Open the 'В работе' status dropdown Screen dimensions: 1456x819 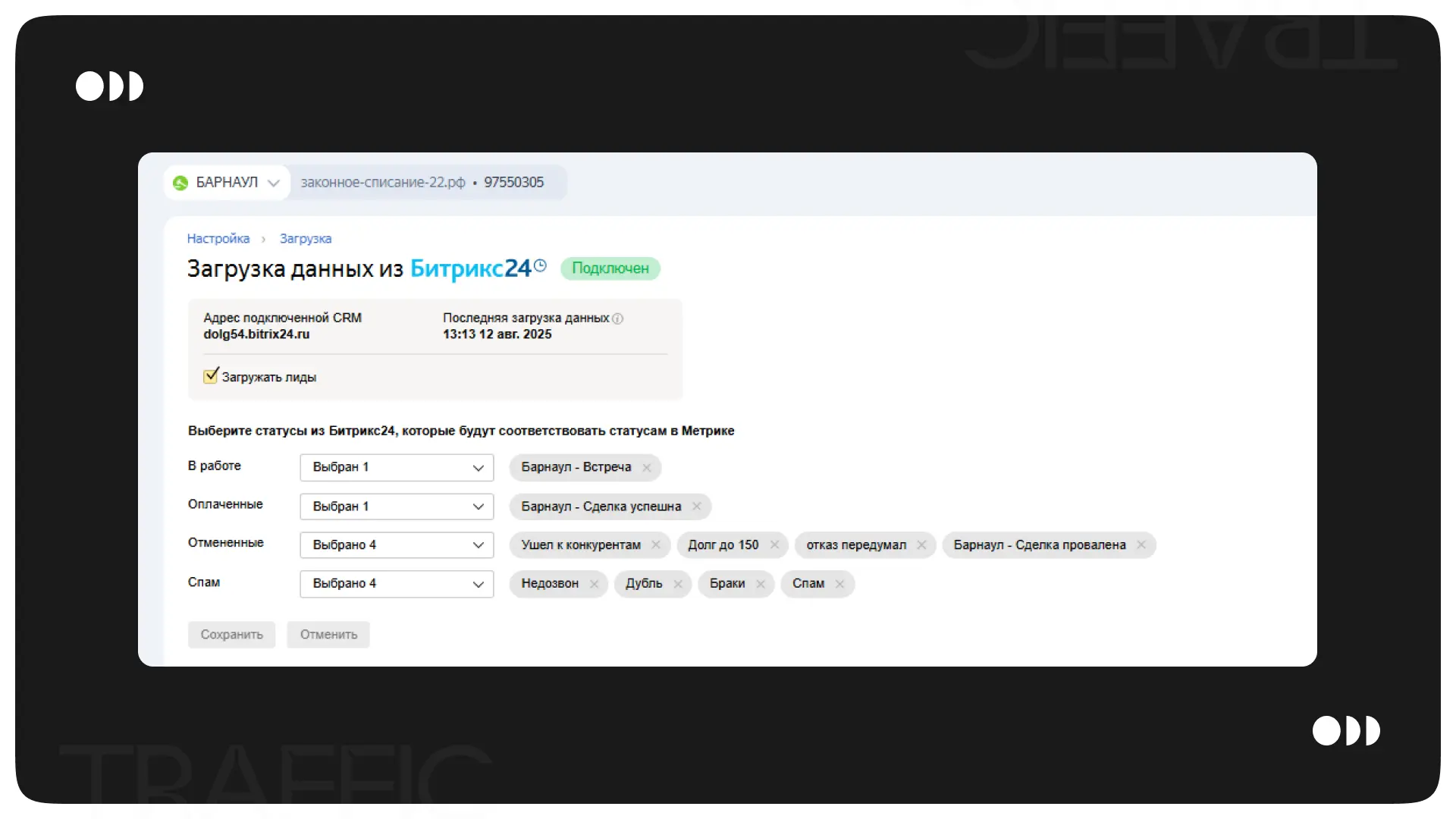click(397, 468)
